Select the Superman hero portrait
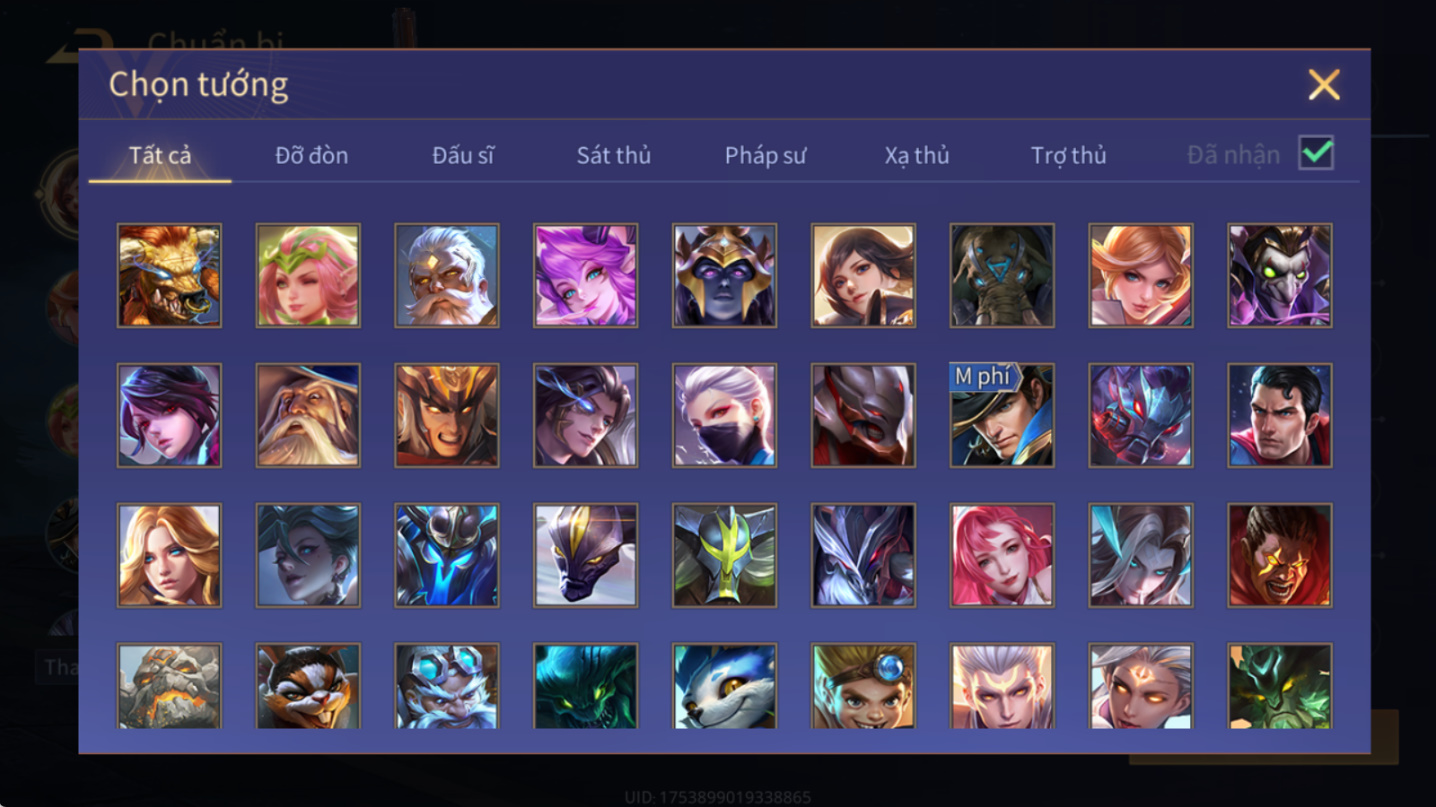Screen dimensions: 1436x807 tap(1279, 415)
